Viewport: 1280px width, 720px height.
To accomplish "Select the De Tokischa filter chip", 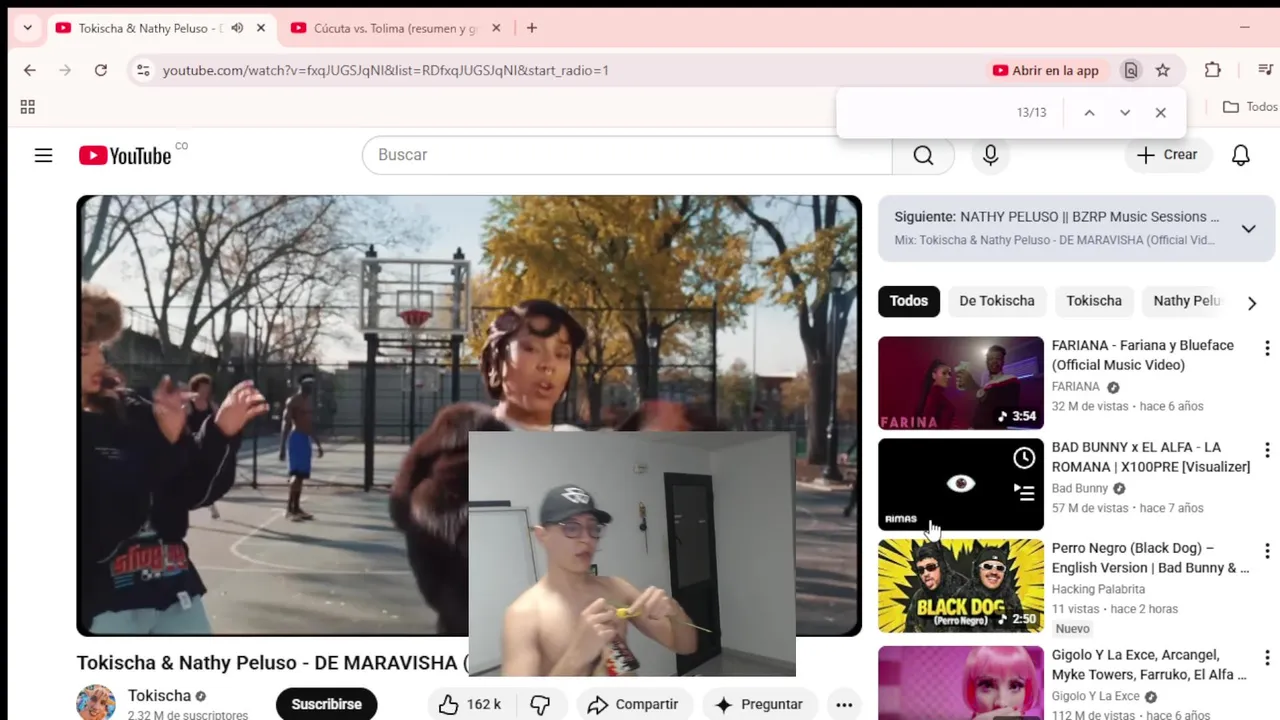I will (x=997, y=301).
